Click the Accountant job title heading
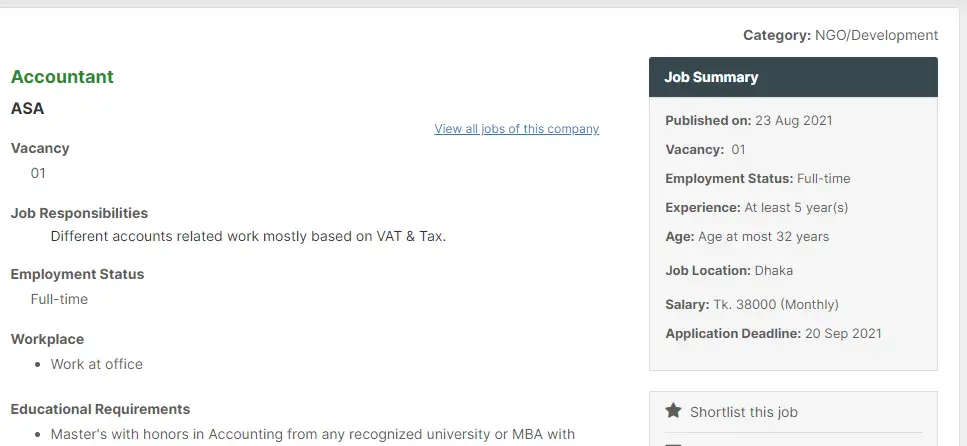The image size is (967, 446). click(62, 76)
